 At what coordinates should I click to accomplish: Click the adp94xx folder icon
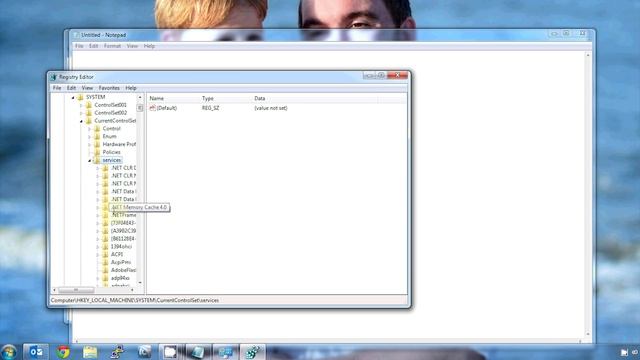pos(105,278)
